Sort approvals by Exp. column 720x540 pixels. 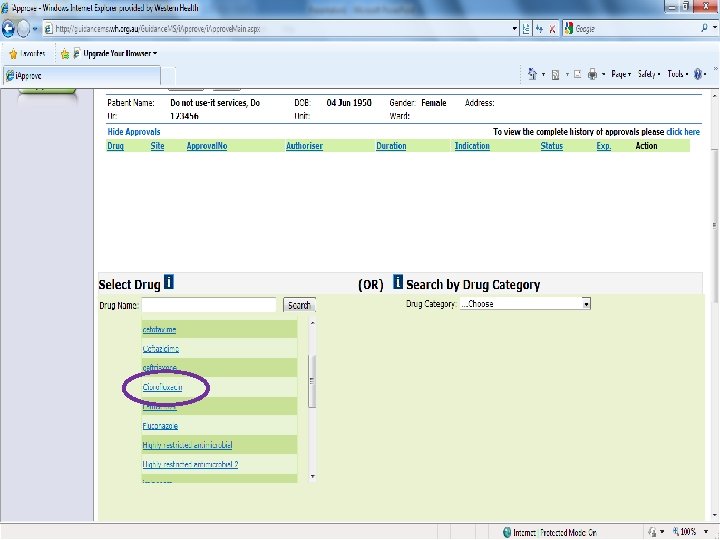click(x=603, y=146)
